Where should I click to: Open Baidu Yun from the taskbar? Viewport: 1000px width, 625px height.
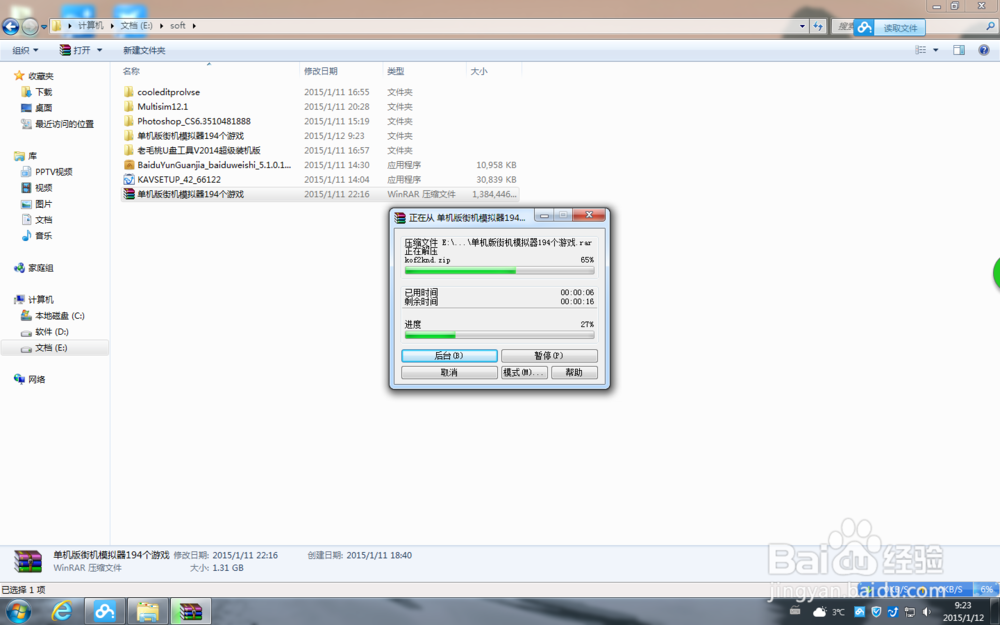point(105,612)
